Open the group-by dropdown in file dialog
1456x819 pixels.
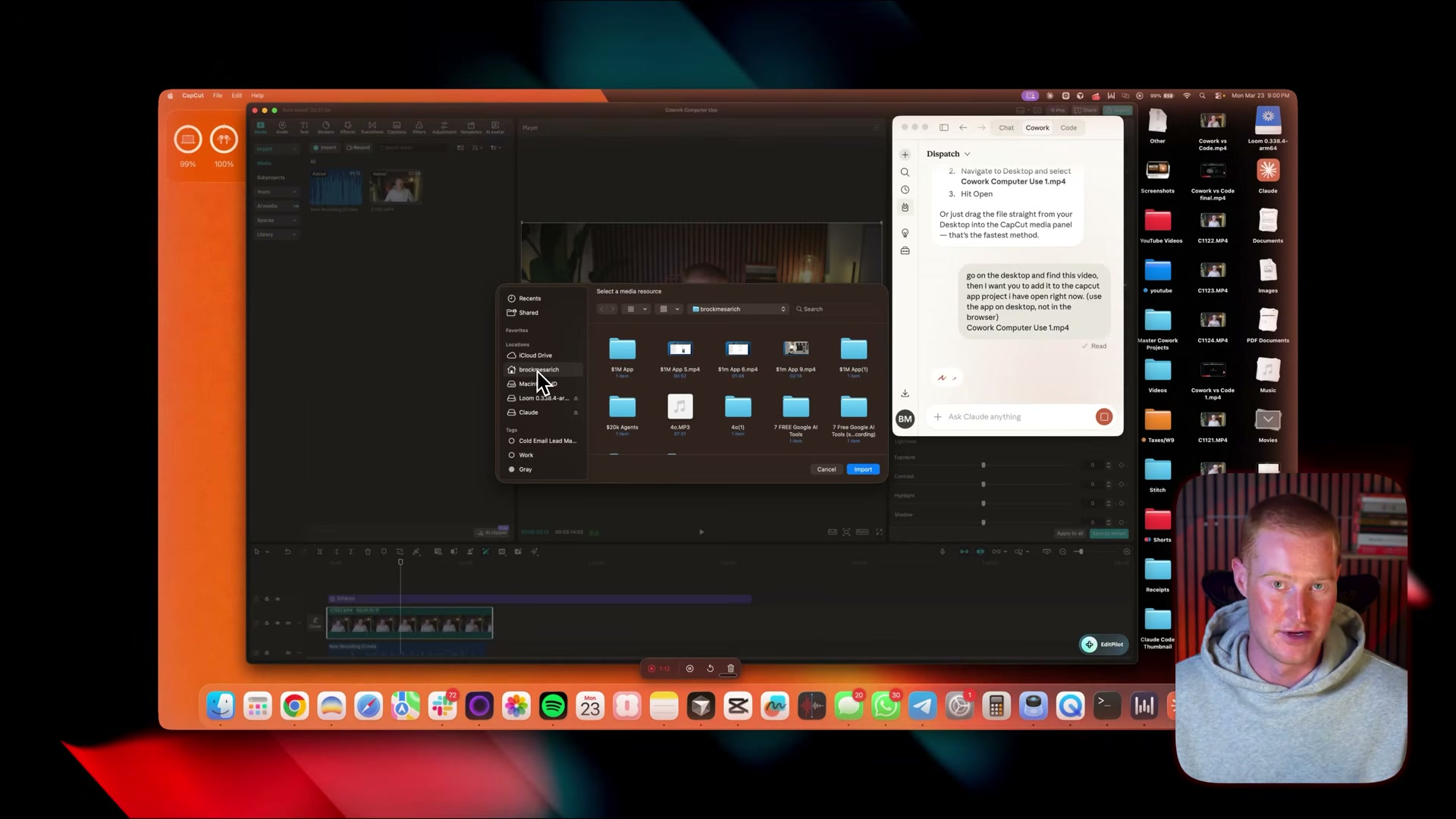pyautogui.click(x=669, y=309)
